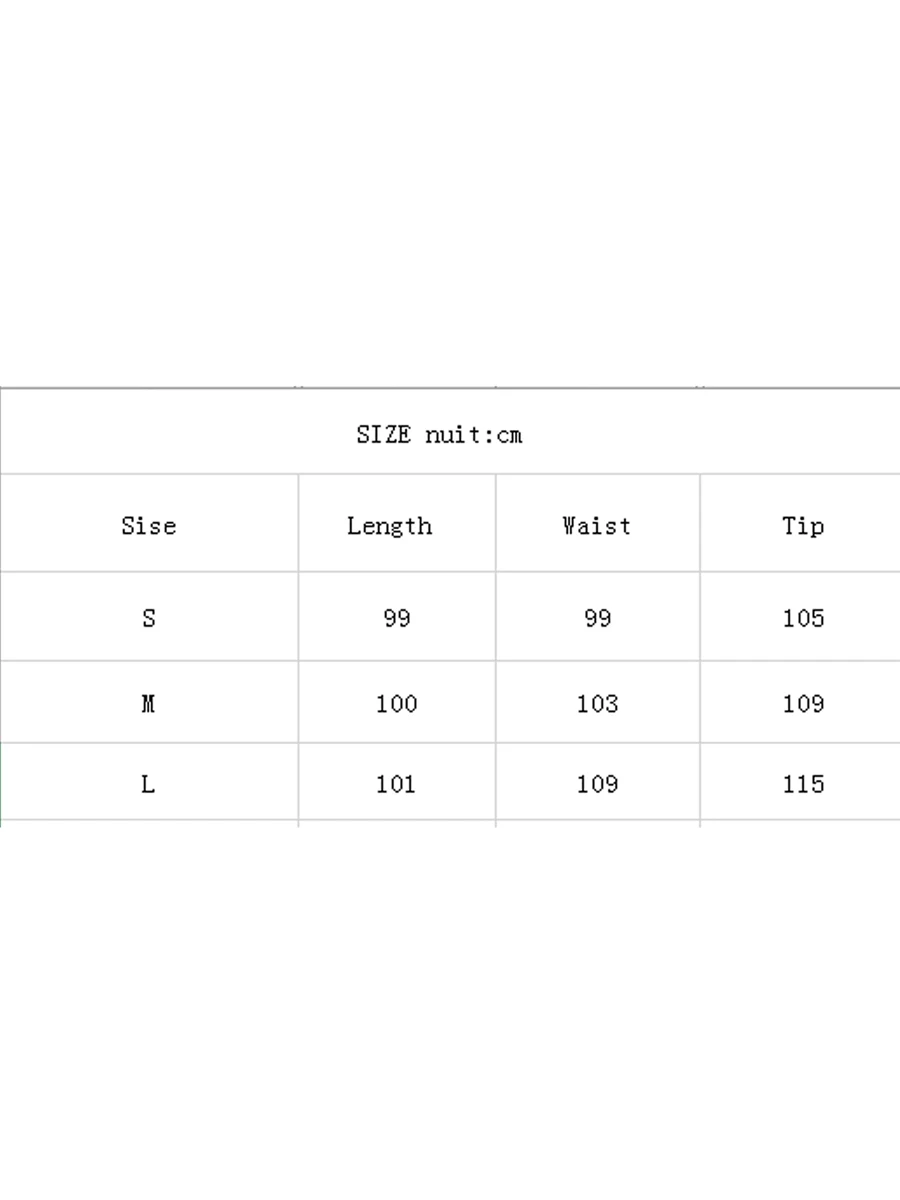Select the Tip value 105 cell
Screen dimensions: 900x1200
[800, 616]
